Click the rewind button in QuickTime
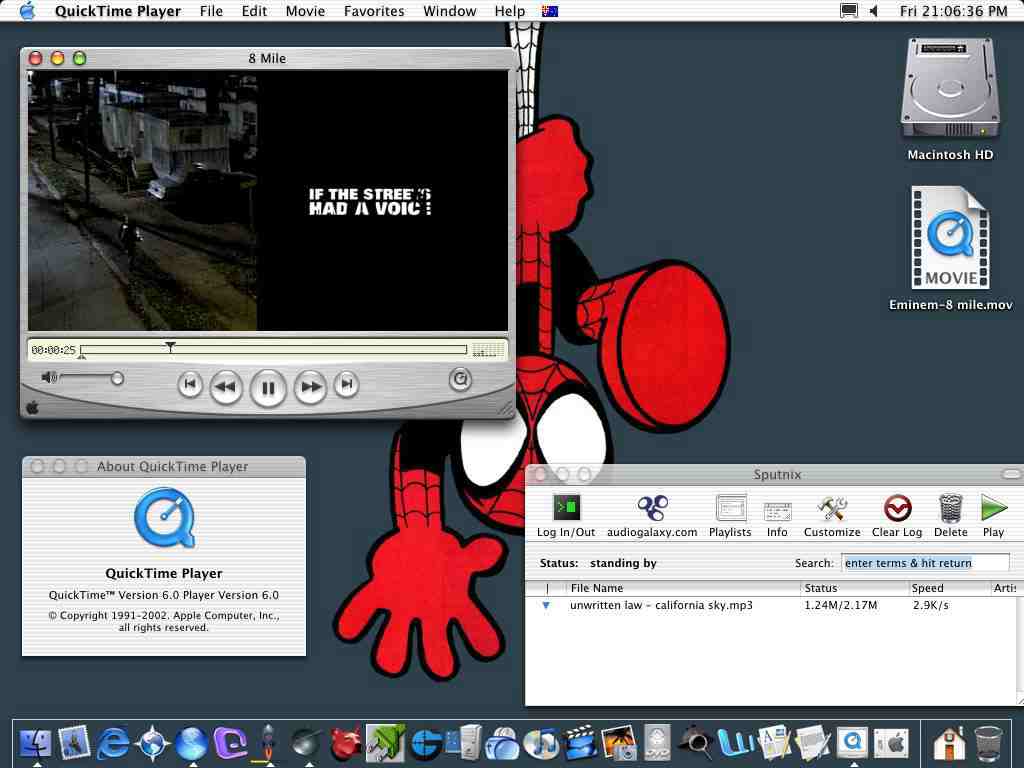The image size is (1024, 768). (226, 387)
